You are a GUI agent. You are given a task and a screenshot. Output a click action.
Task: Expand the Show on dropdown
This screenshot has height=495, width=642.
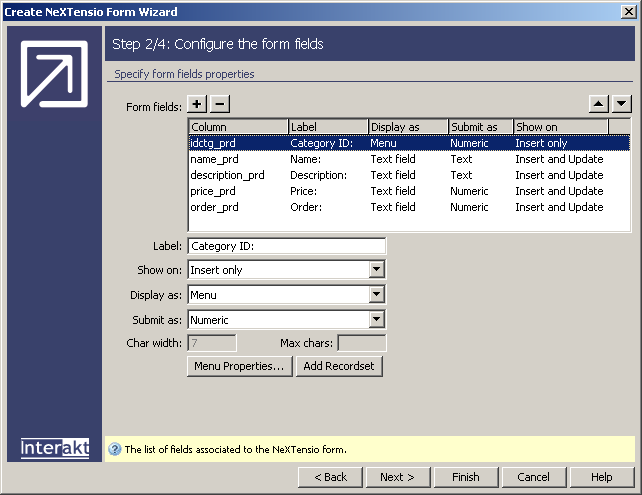[x=376, y=270]
